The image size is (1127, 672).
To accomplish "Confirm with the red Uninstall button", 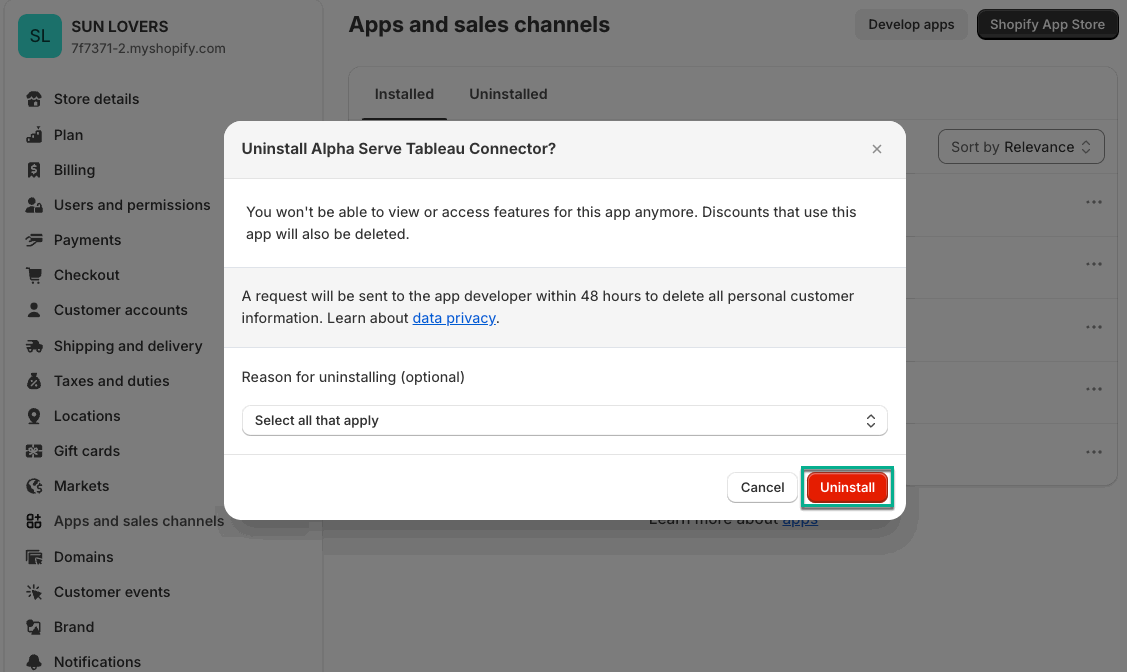I will tap(847, 487).
